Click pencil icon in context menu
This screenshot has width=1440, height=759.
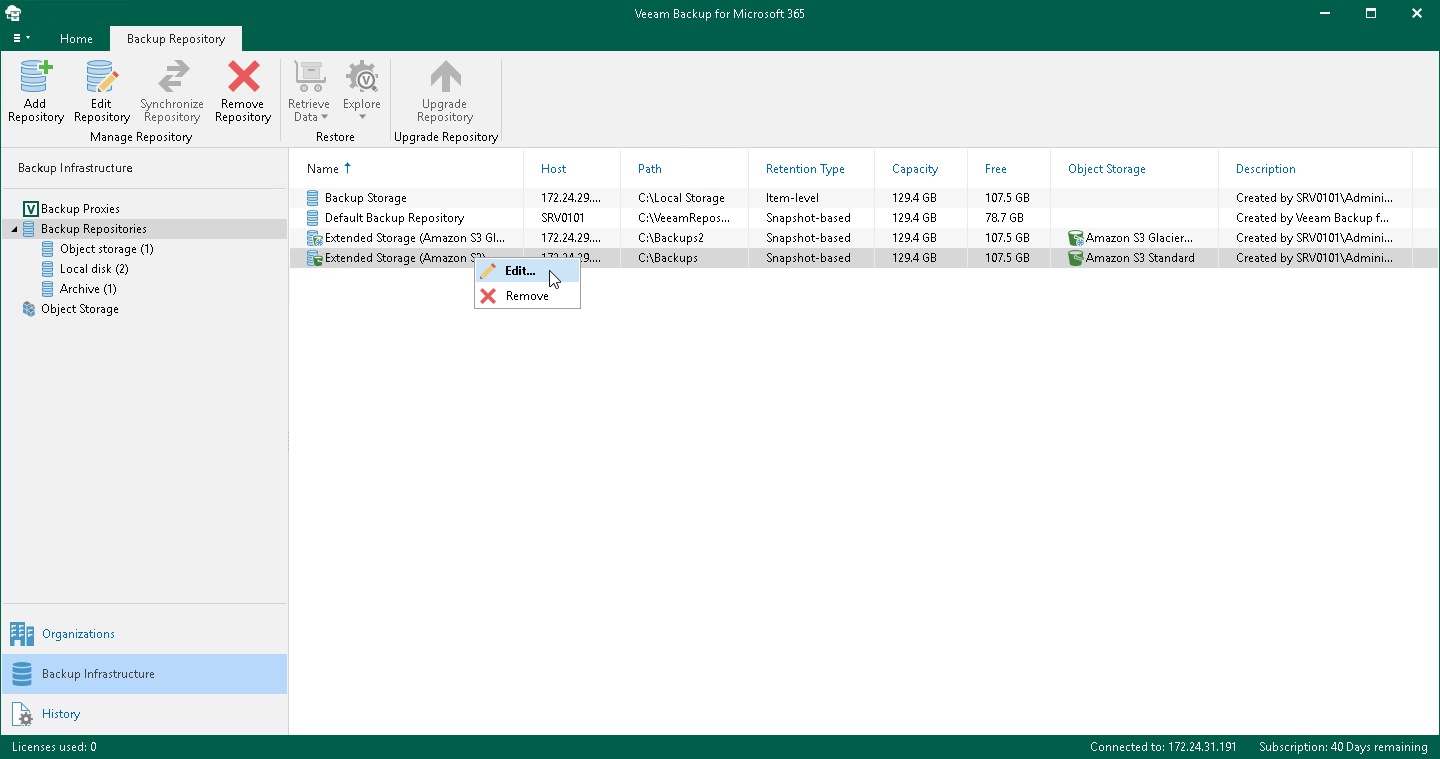488,271
